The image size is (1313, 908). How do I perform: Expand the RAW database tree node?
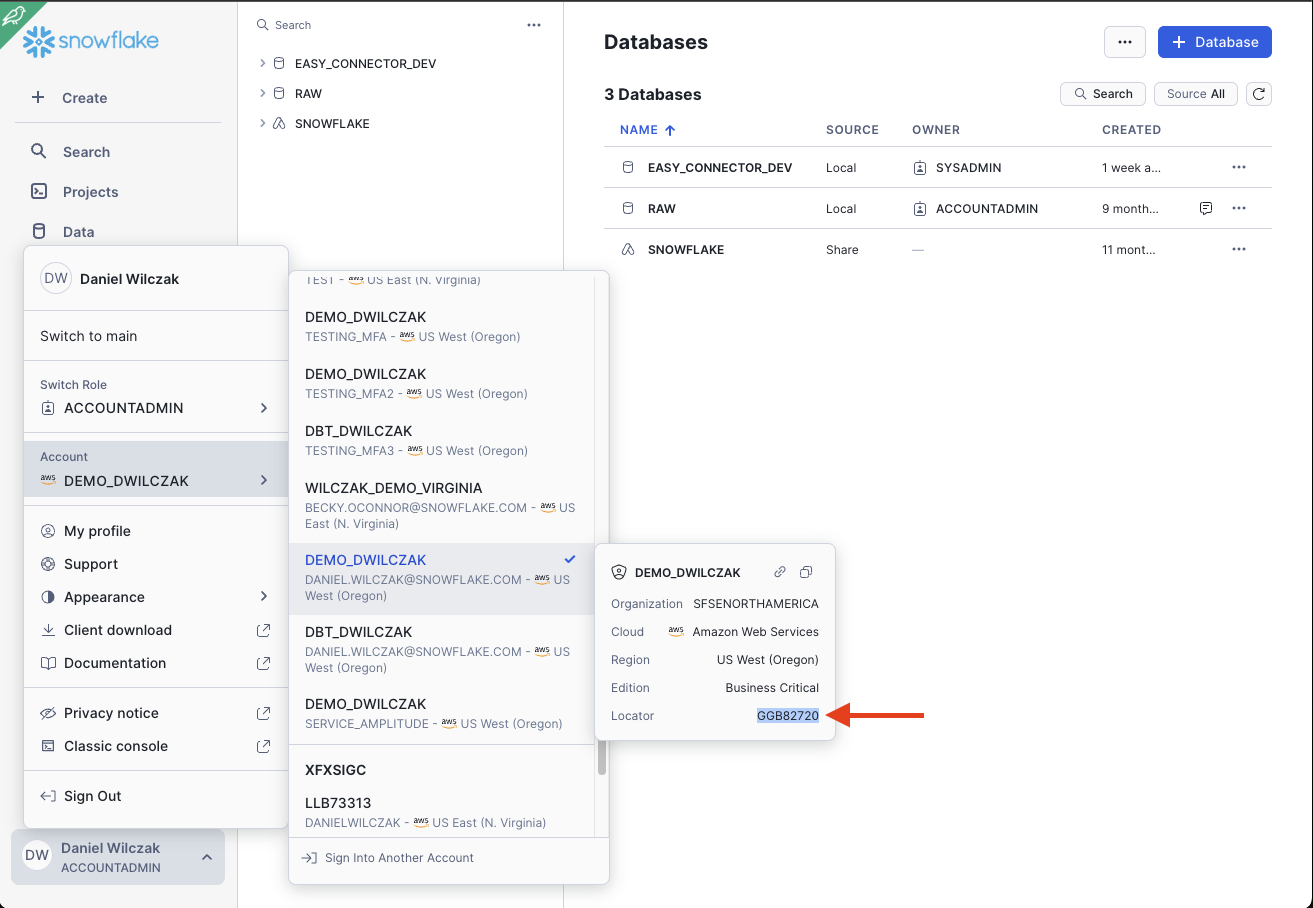coord(263,93)
